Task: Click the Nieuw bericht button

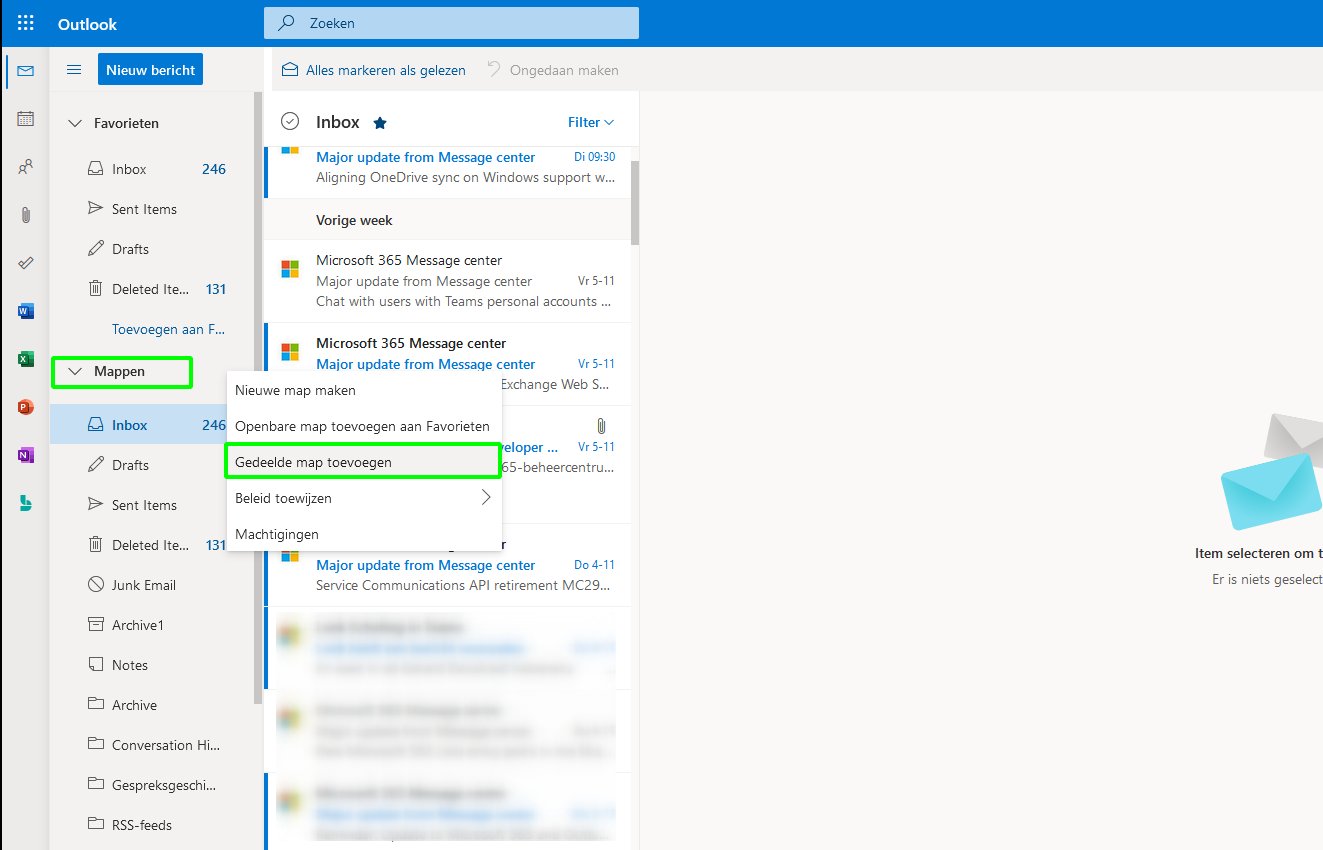Action: pos(151,70)
